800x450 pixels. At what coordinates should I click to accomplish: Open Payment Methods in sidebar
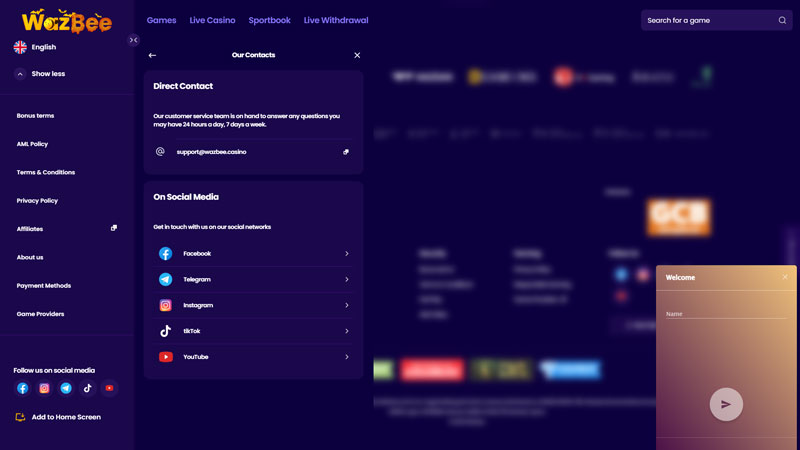[x=43, y=286]
